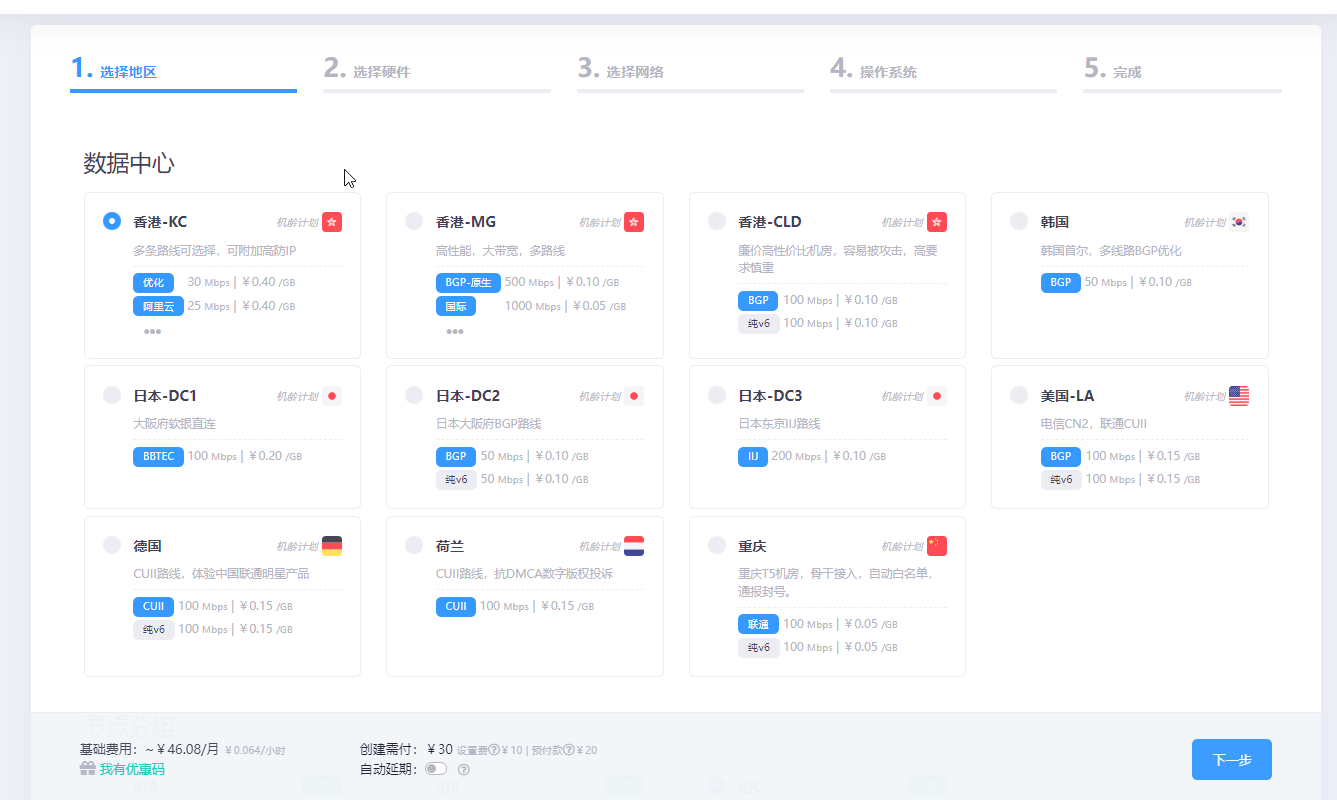Switch to step 4 操作系统 tab
Image resolution: width=1337 pixels, height=800 pixels.
point(888,72)
